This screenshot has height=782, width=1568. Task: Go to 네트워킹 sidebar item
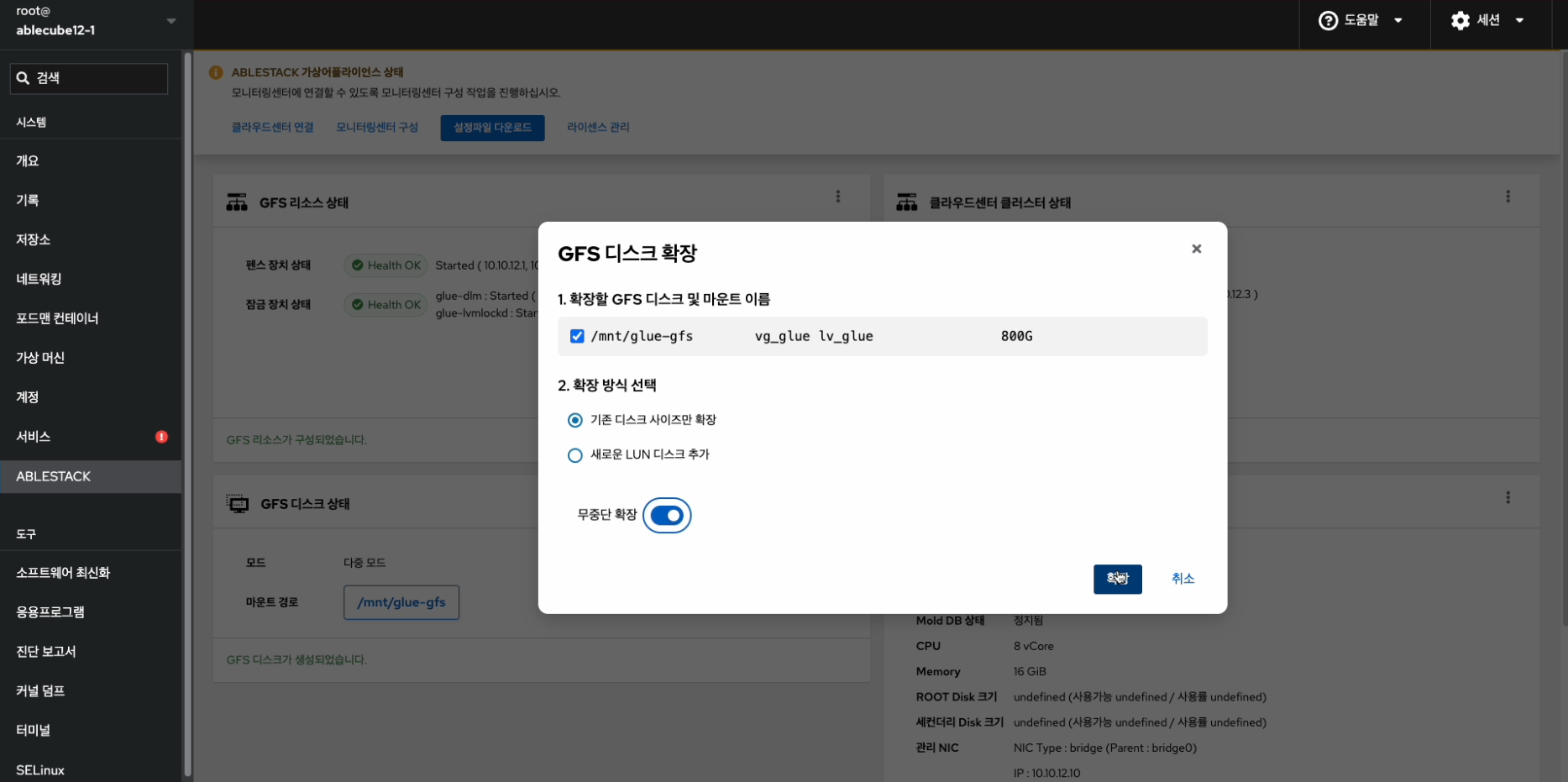pos(39,279)
